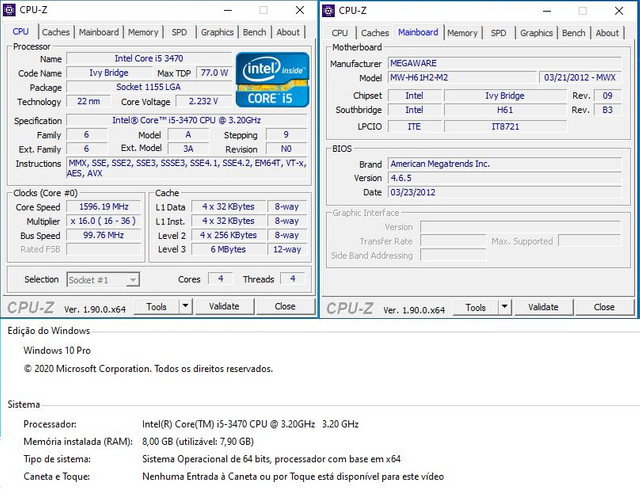Viewport: 640px width, 490px height.
Task: Minimize the left CPU-Z window
Action: pos(229,10)
